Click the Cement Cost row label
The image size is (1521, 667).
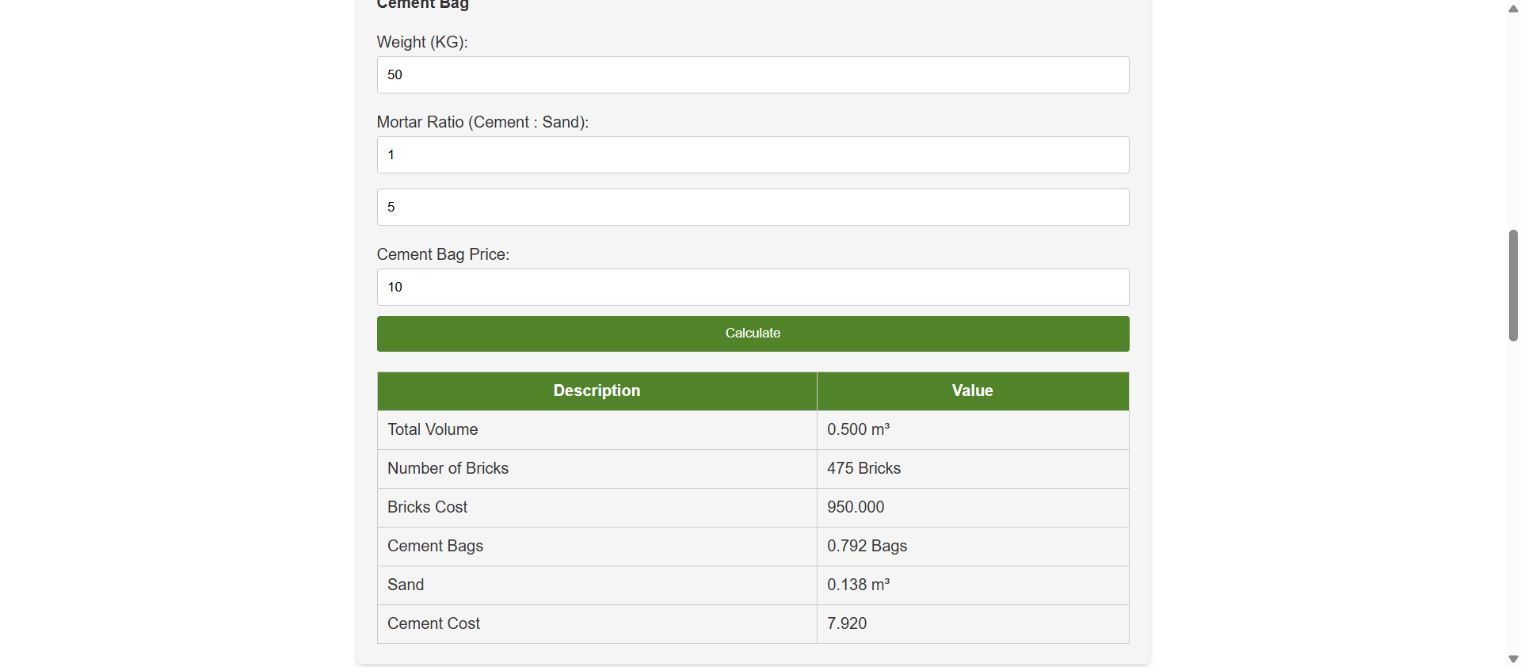(x=434, y=624)
